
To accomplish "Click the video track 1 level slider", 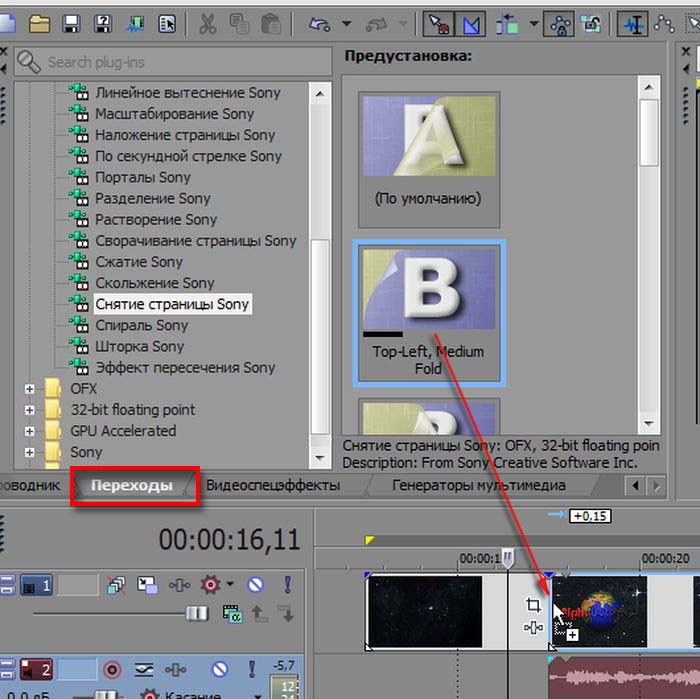I will coord(196,612).
